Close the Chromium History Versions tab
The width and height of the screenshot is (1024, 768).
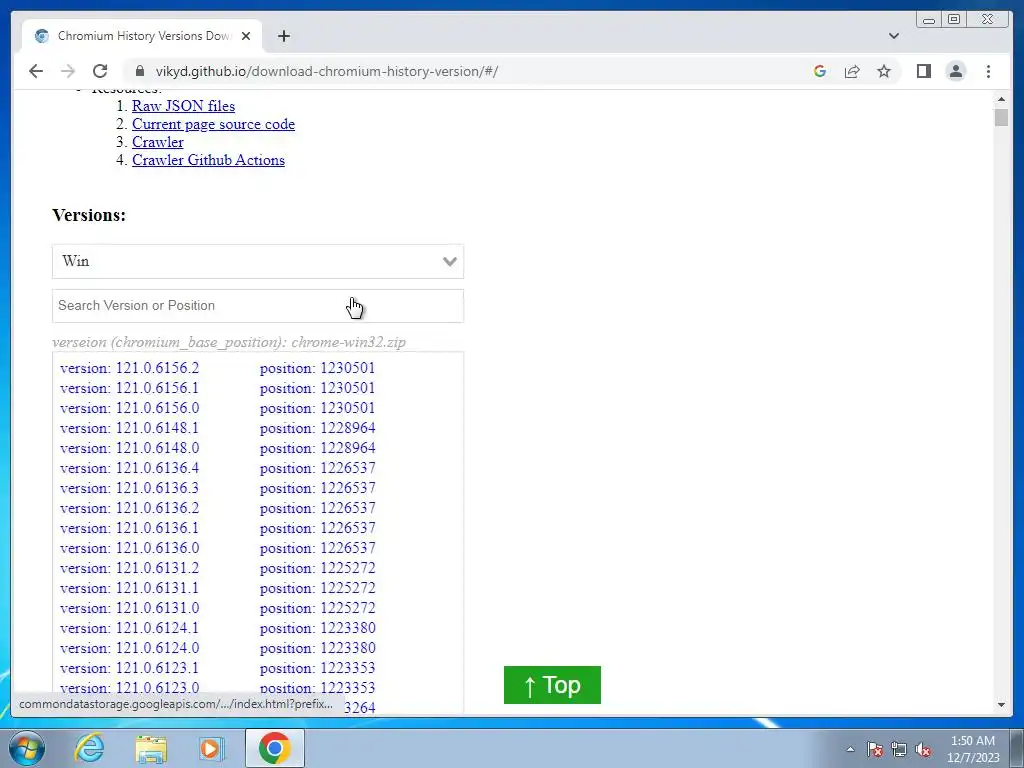click(246, 36)
